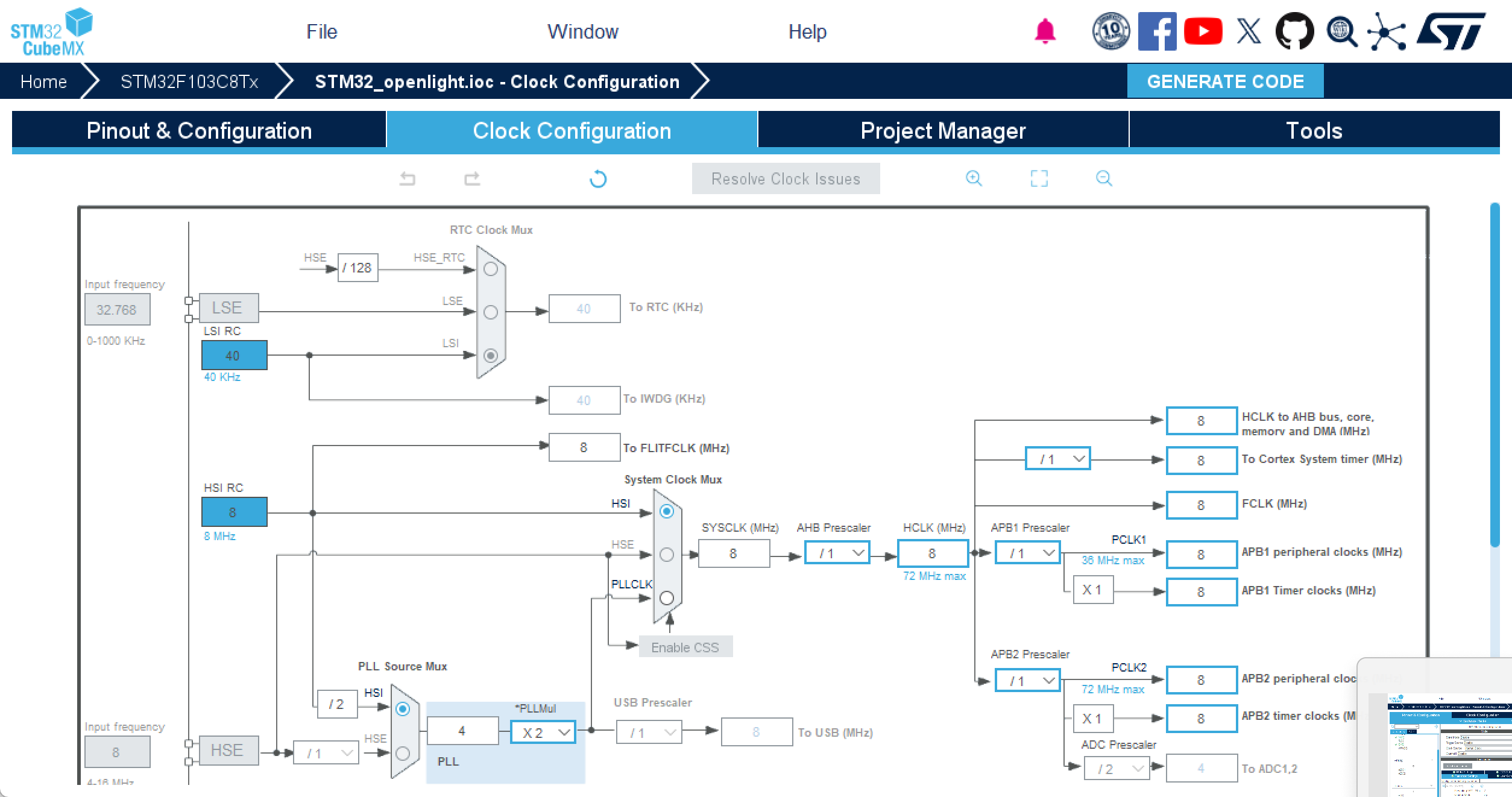This screenshot has width=1512, height=797.
Task: Click the globe magnifier search icon
Action: point(1341,31)
